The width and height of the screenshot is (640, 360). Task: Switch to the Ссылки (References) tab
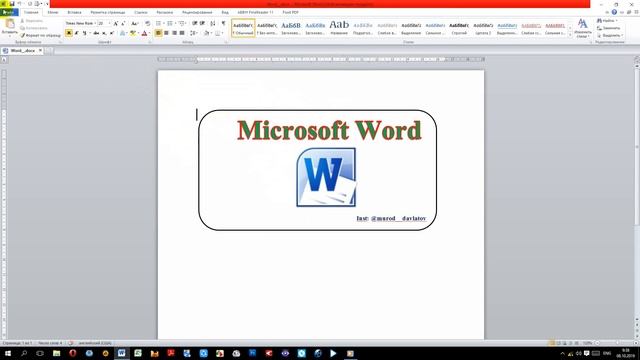[141, 12]
